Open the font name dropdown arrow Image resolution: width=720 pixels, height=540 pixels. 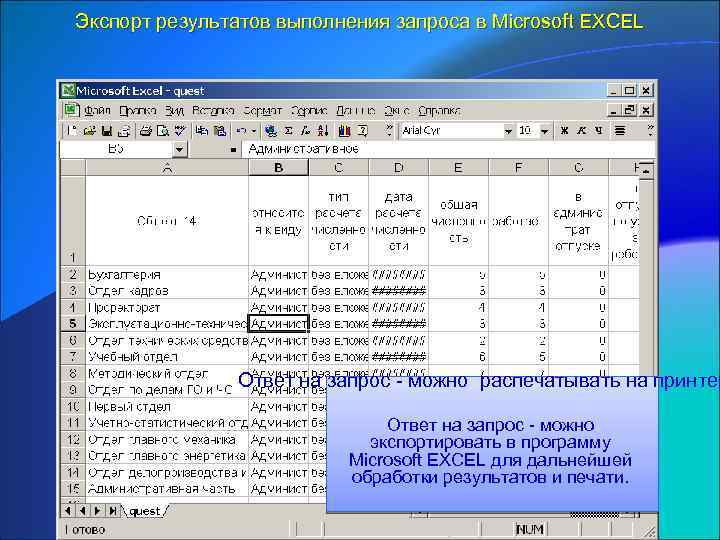pyautogui.click(x=508, y=131)
